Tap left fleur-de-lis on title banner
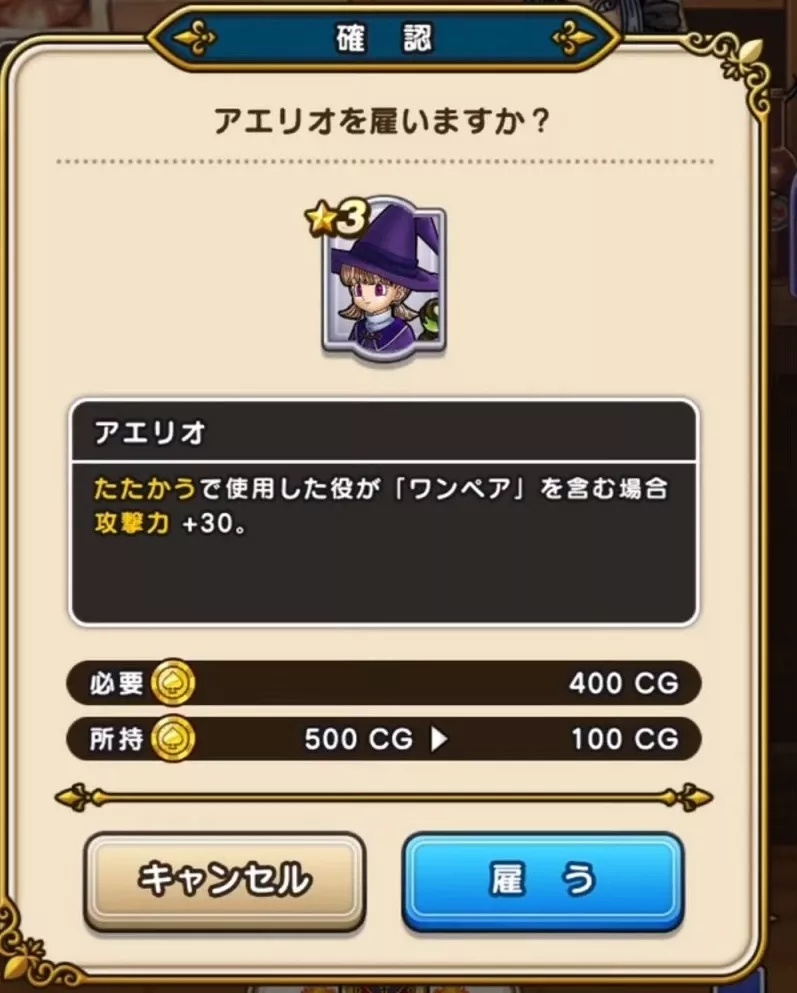Viewport: 797px width, 993px height. [194, 38]
